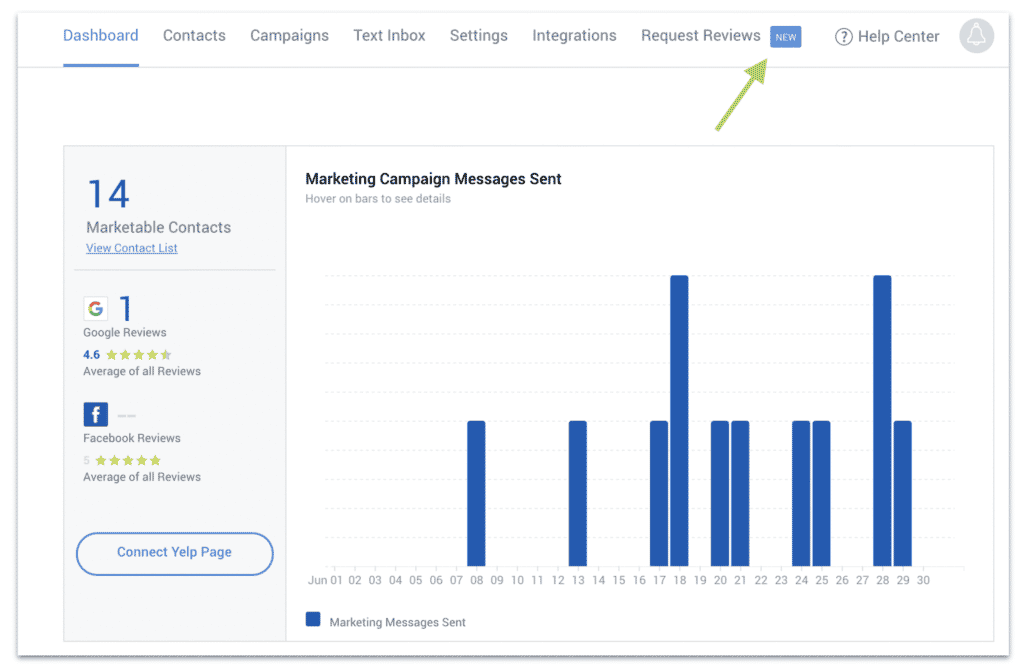Open the Settings tab
This screenshot has height=670, width=1024.
click(x=479, y=35)
